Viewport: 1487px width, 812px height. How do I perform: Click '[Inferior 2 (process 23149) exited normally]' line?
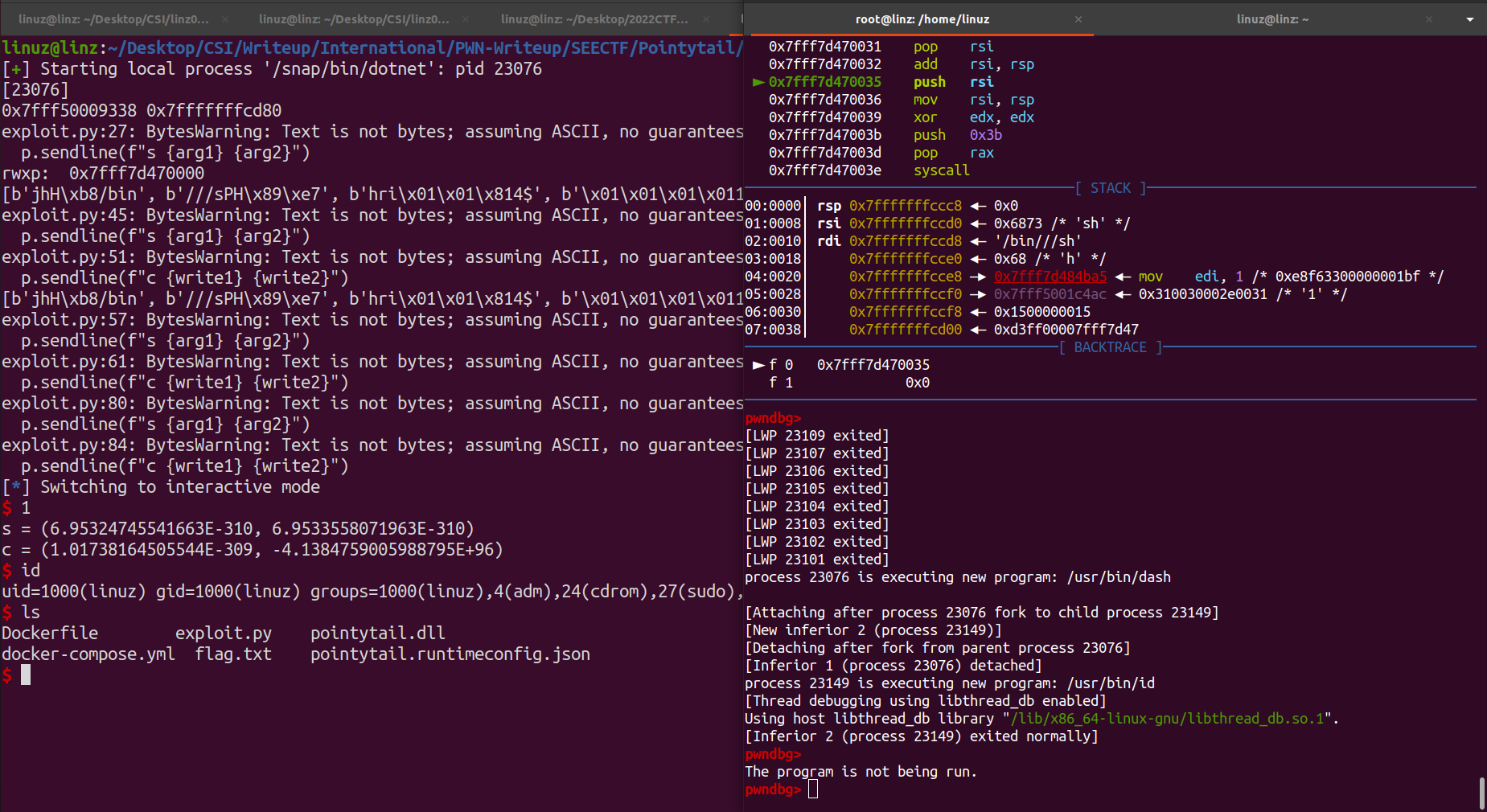[921, 736]
